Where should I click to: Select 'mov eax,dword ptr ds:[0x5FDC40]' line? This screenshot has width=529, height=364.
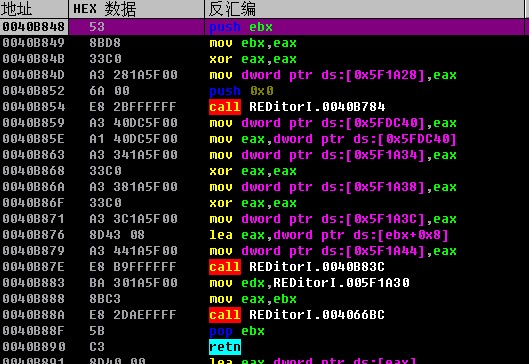[333, 139]
